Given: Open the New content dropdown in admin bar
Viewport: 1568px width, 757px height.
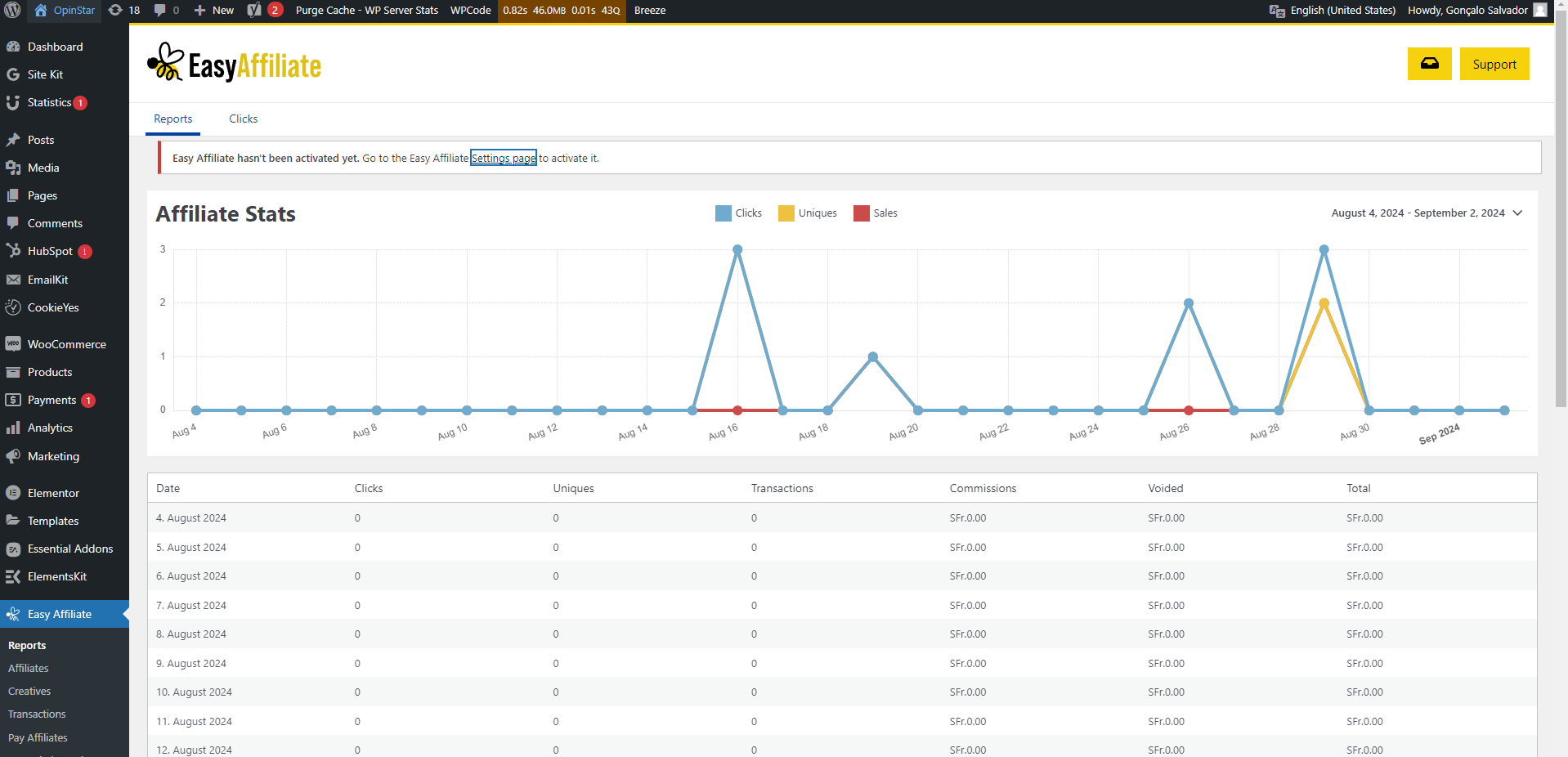Looking at the screenshot, I should coord(214,11).
